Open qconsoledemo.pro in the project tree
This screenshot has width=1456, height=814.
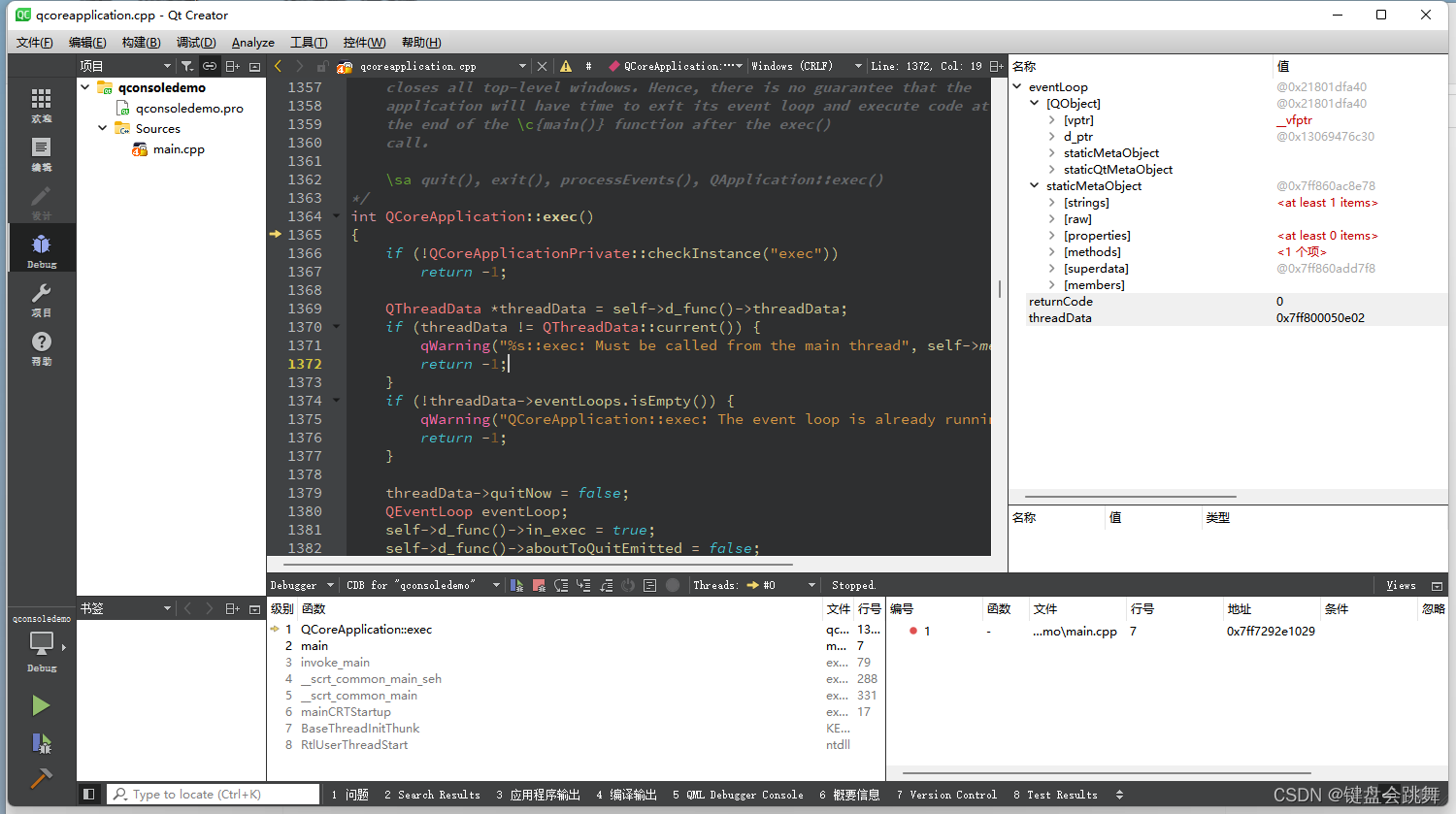click(x=189, y=108)
